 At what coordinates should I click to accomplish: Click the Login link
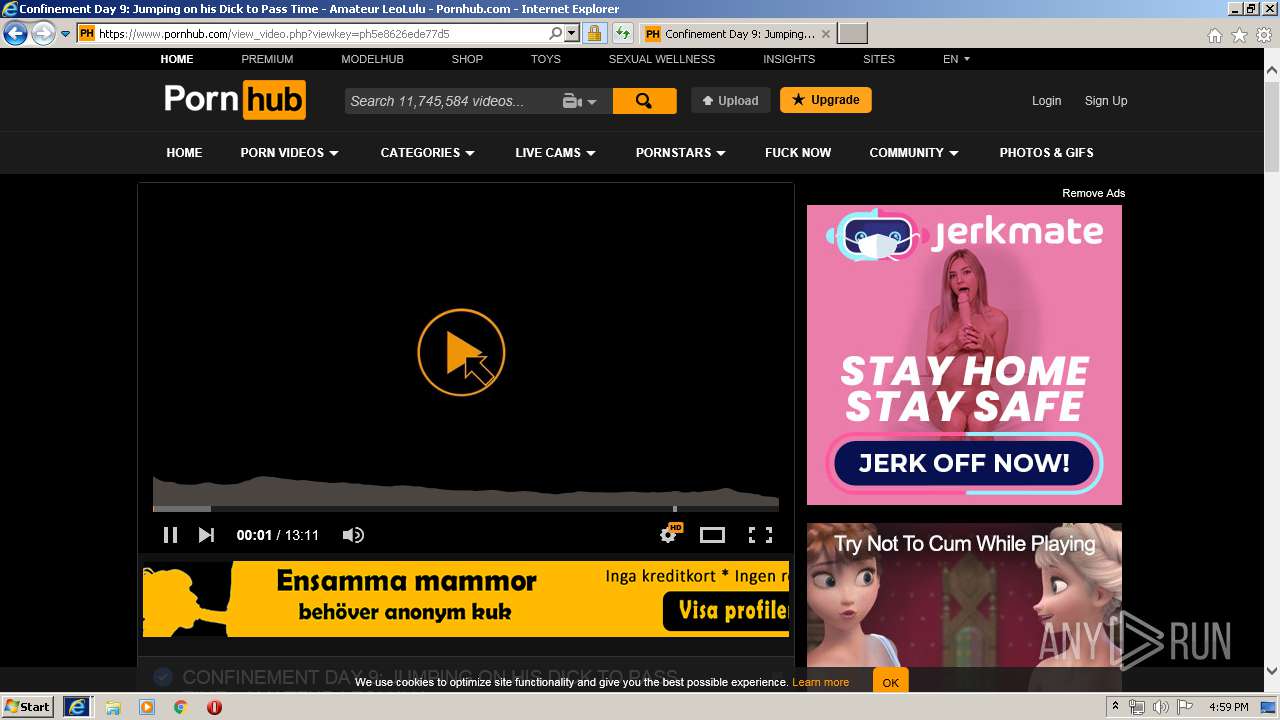point(1047,101)
